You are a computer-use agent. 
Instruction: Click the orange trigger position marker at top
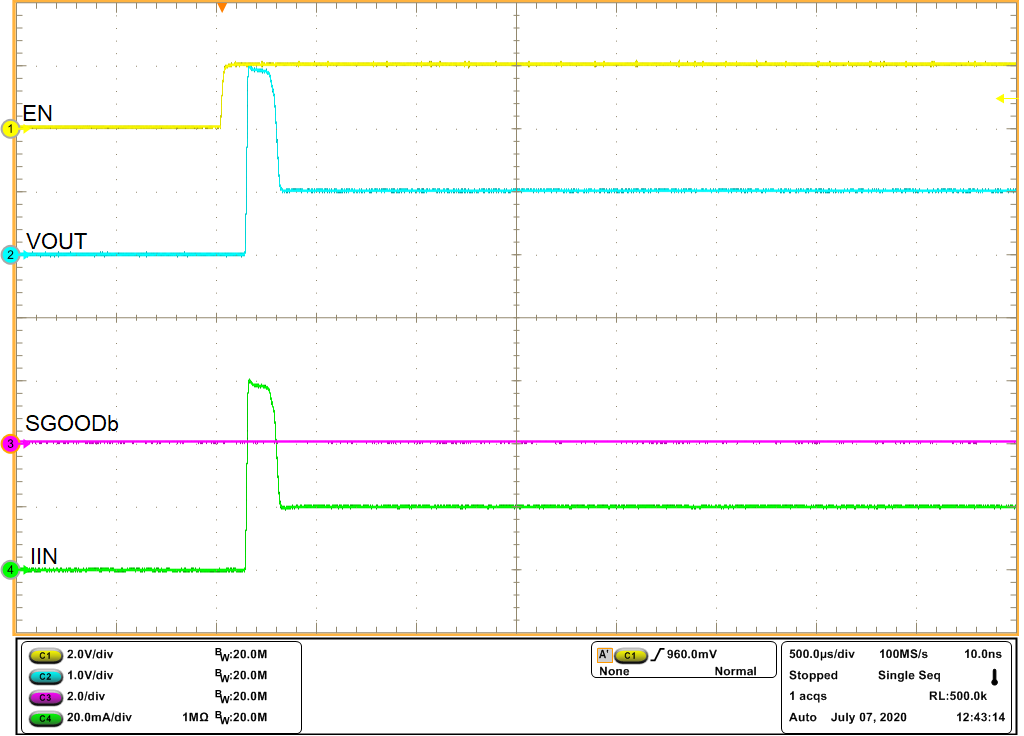(x=222, y=8)
